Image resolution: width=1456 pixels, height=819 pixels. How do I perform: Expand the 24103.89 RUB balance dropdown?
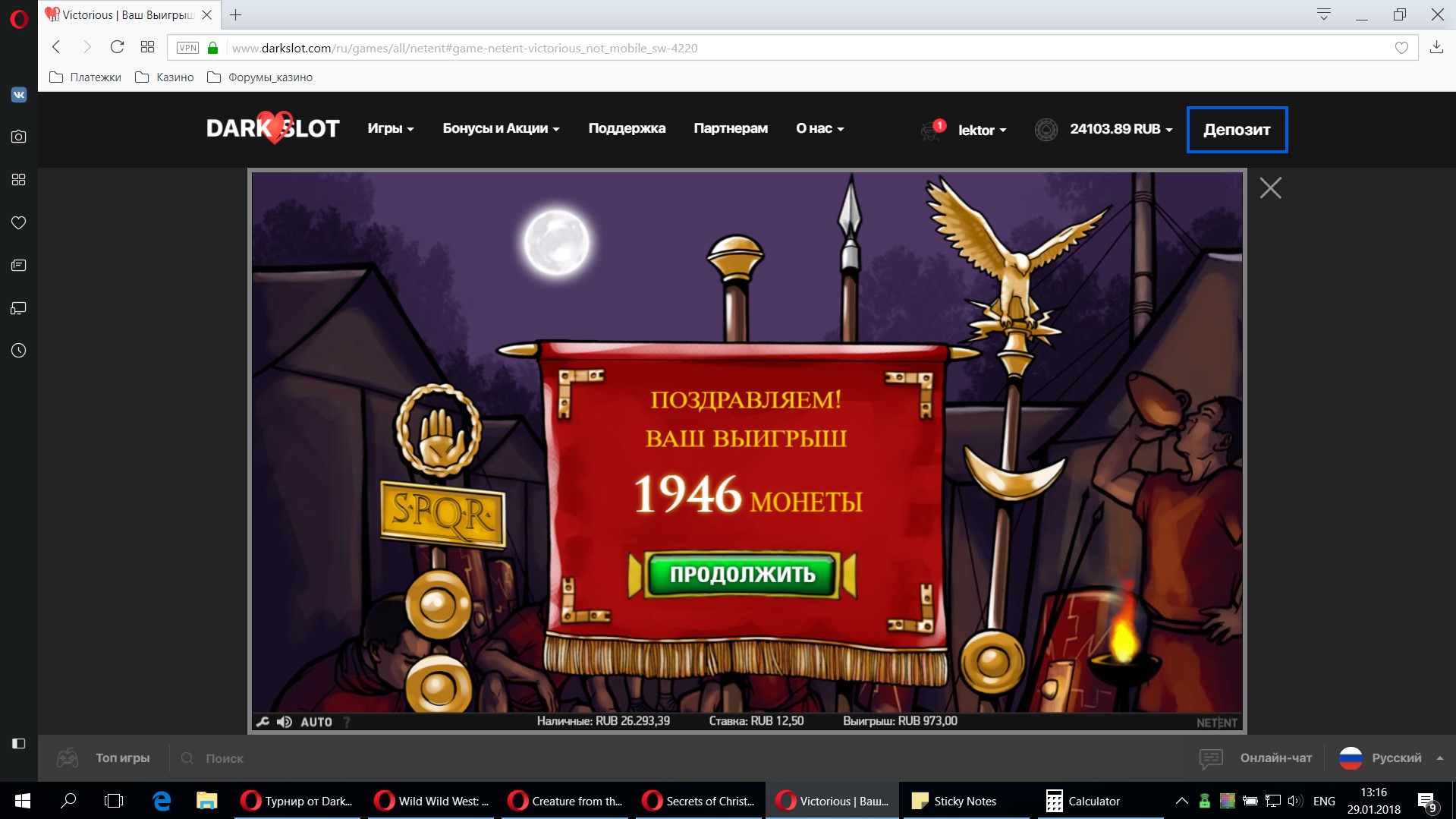coord(1121,129)
